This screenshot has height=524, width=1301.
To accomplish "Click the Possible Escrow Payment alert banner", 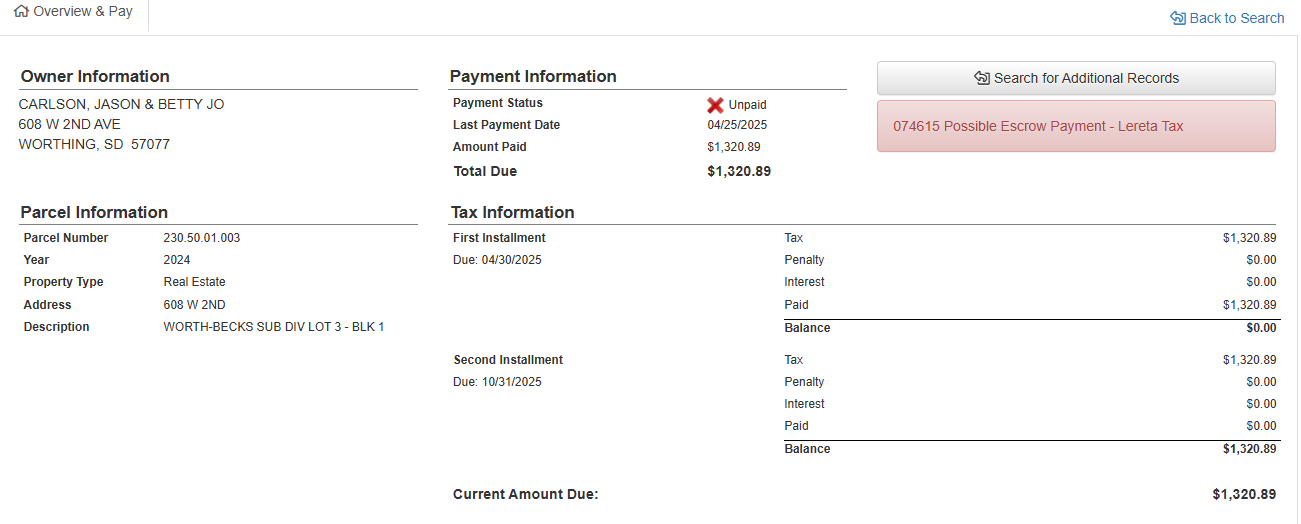I will click(x=1075, y=127).
